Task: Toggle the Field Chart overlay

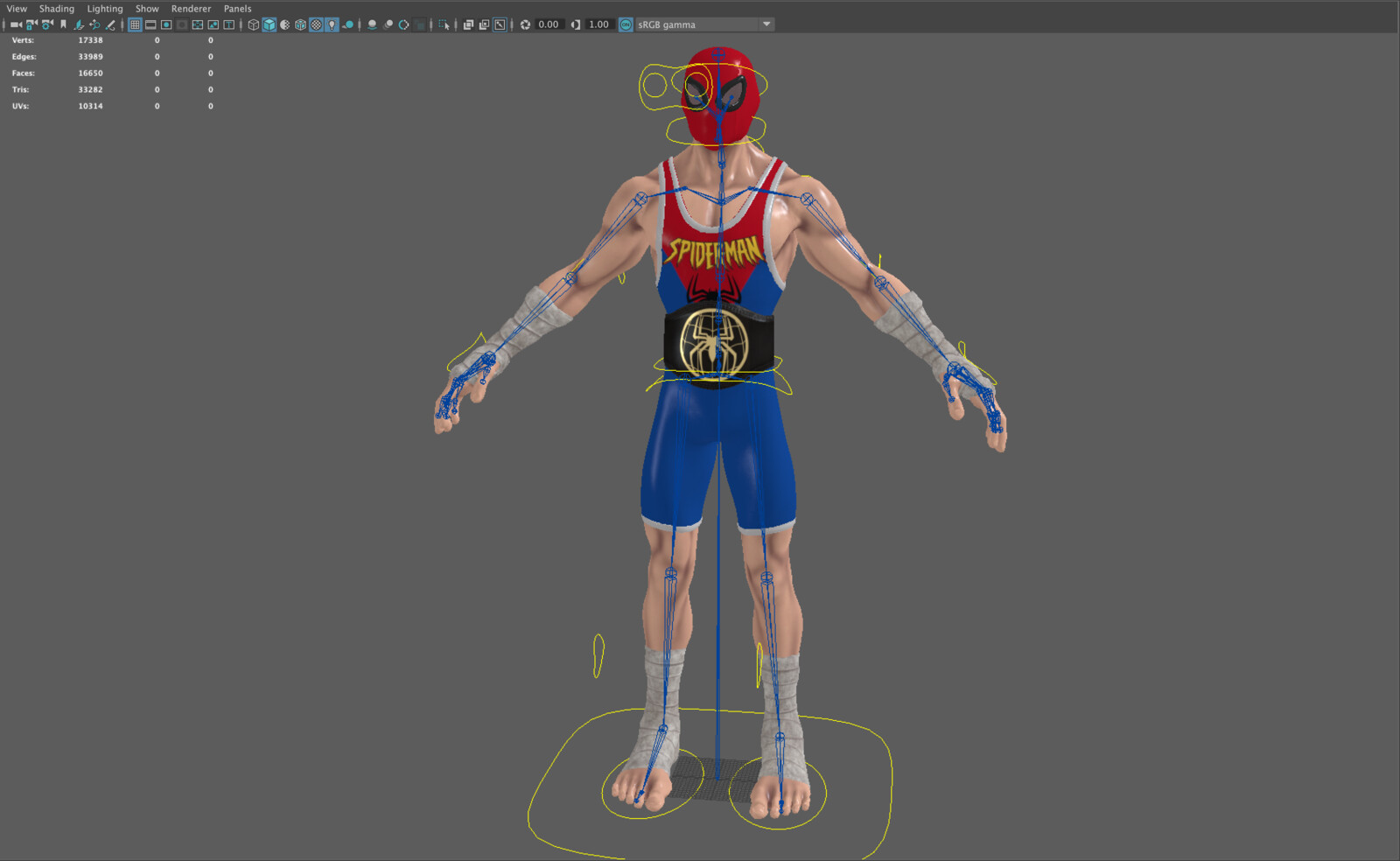Action: (x=198, y=24)
